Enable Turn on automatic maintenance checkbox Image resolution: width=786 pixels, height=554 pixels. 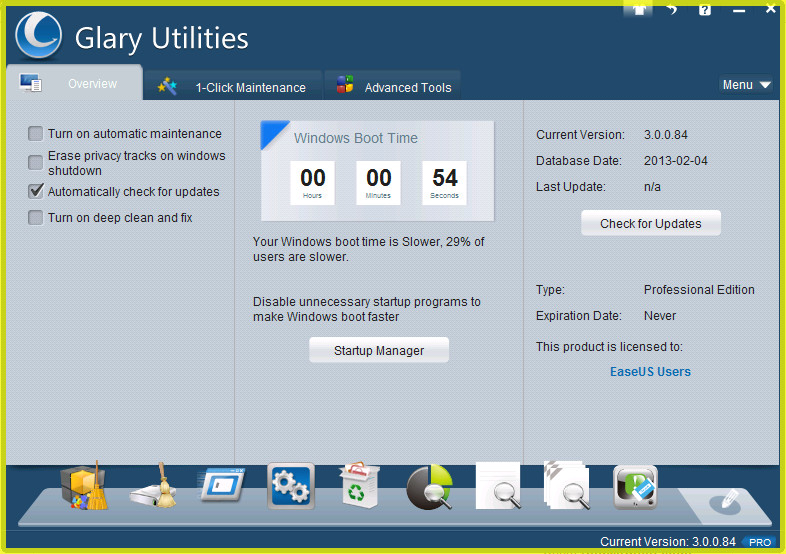pos(36,134)
